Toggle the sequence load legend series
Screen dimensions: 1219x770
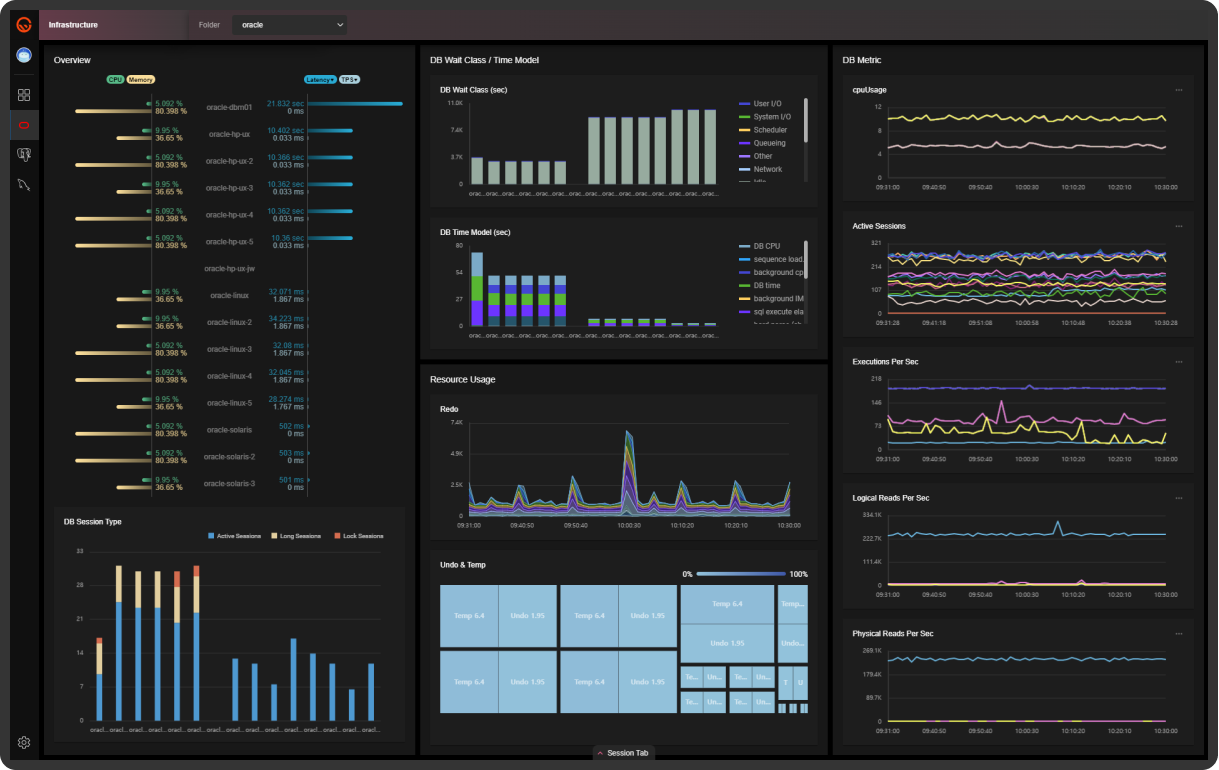pyautogui.click(x=770, y=259)
